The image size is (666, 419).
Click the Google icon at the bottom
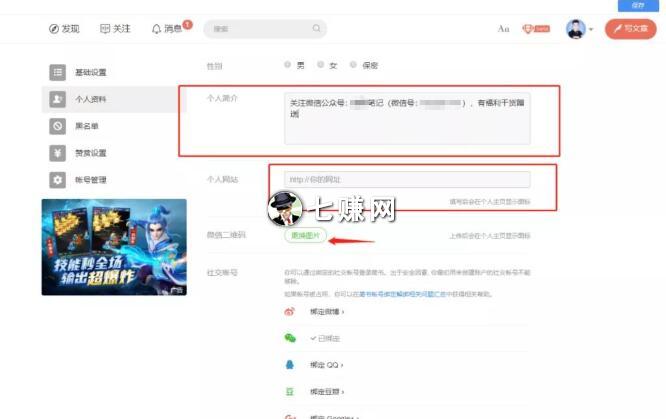click(290, 416)
